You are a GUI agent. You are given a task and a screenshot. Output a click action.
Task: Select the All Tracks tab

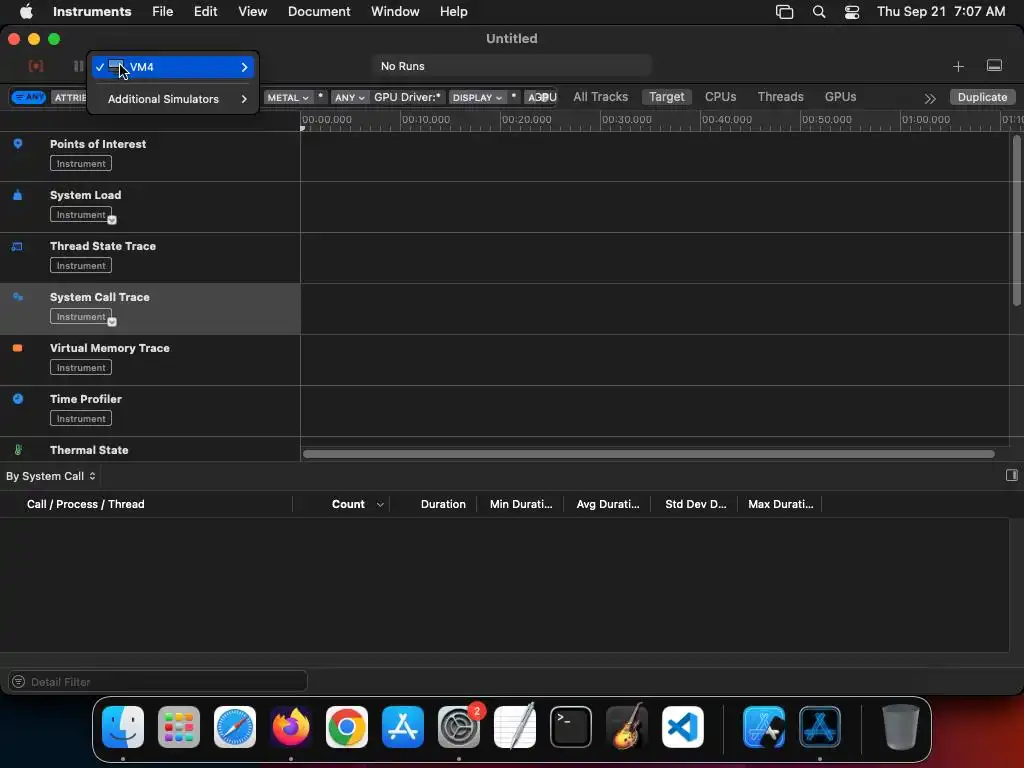click(600, 97)
